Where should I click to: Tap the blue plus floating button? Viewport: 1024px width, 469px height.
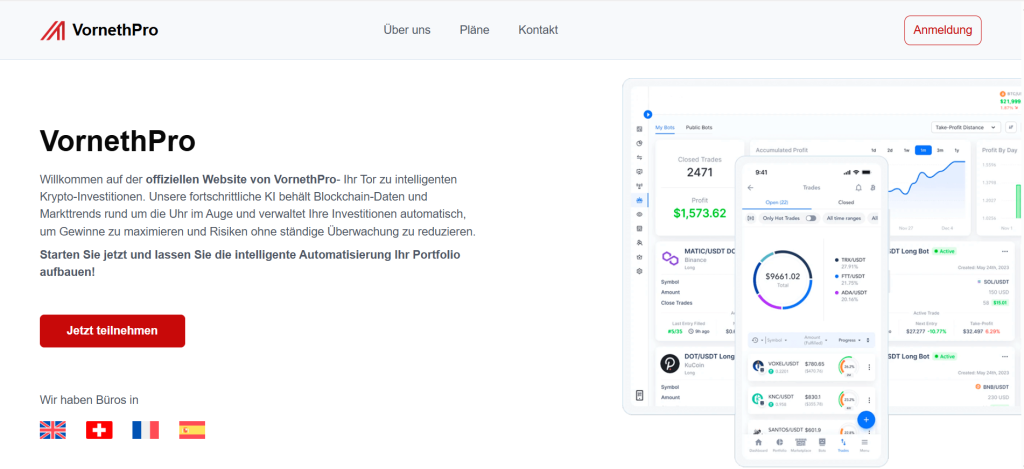(866, 420)
